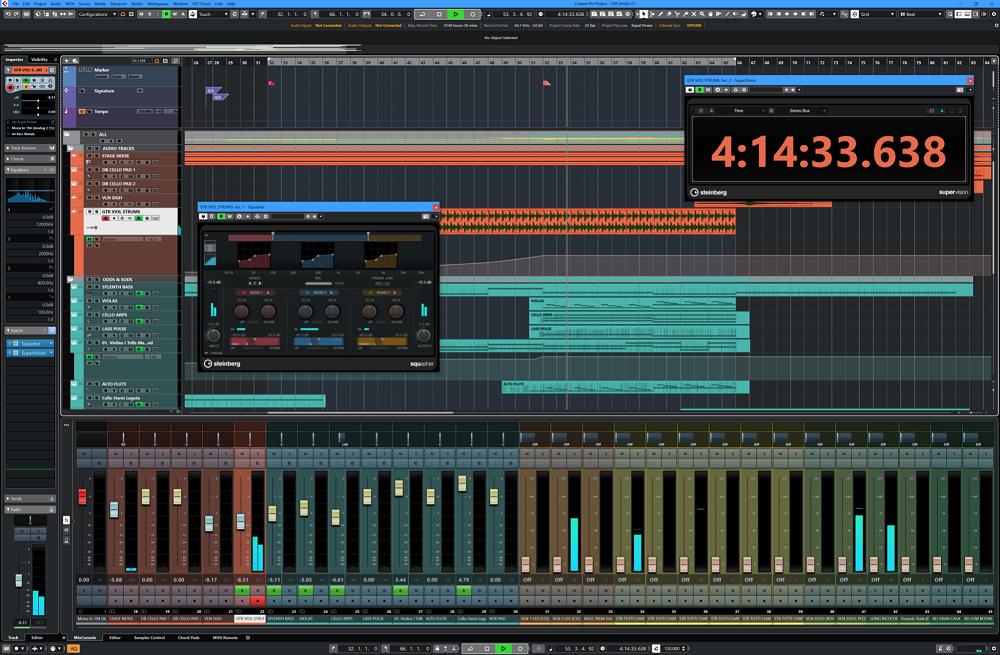Expand the ODDS & SODS folder track
This screenshot has width=1000, height=655.
coord(69,279)
